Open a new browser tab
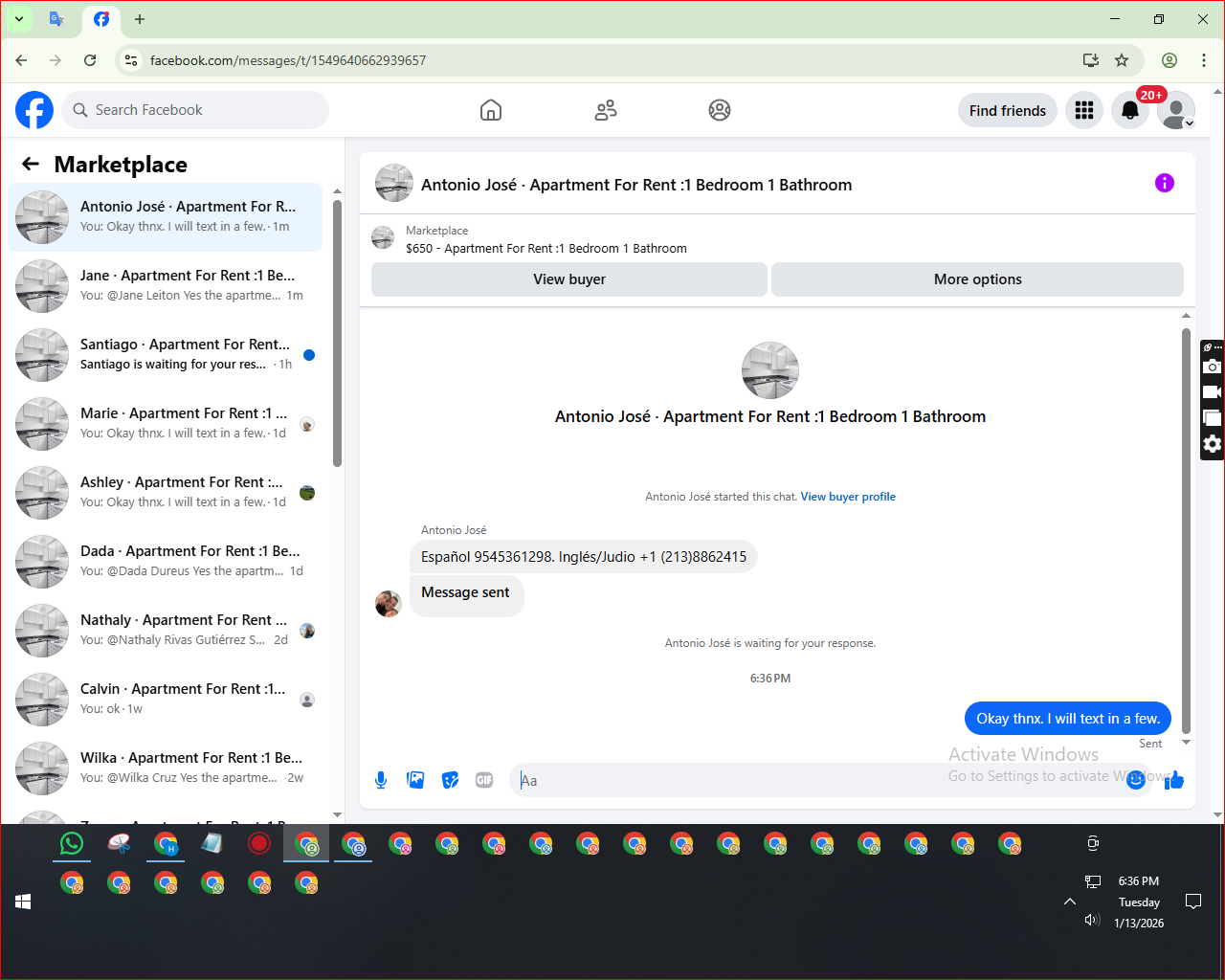The width and height of the screenshot is (1225, 980). coord(140,19)
